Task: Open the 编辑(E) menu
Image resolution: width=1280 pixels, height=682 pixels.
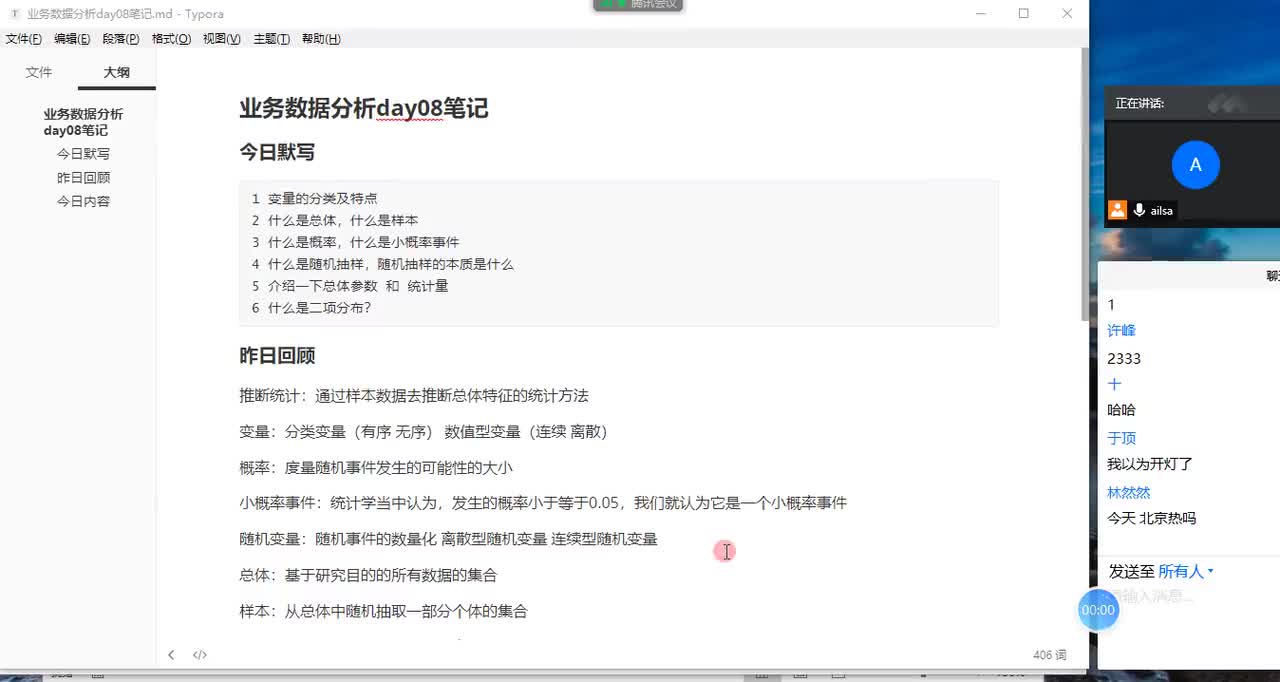Action: click(72, 39)
